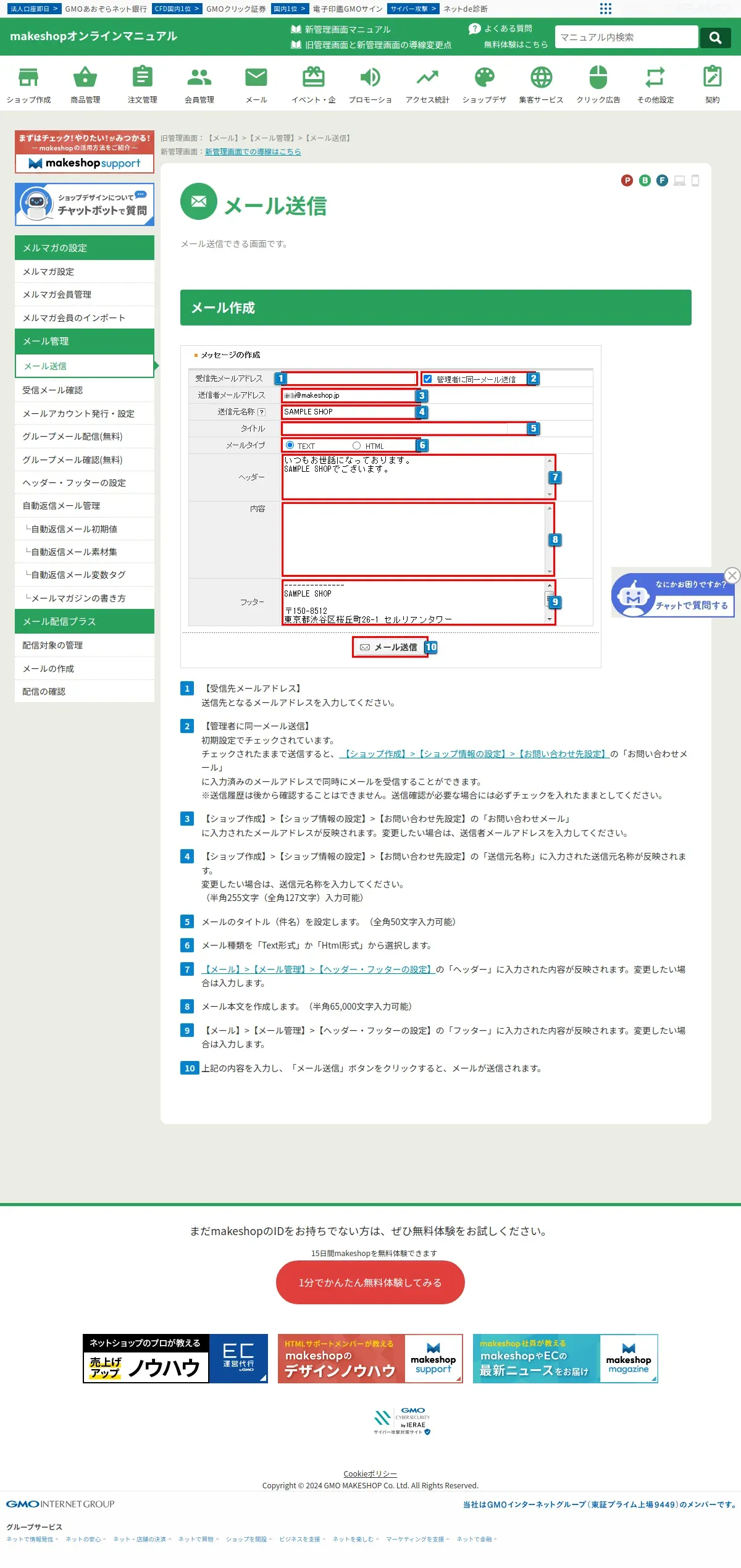Open makeshop support banner in sidebar
The height and width of the screenshot is (1568, 741).
tap(85, 152)
